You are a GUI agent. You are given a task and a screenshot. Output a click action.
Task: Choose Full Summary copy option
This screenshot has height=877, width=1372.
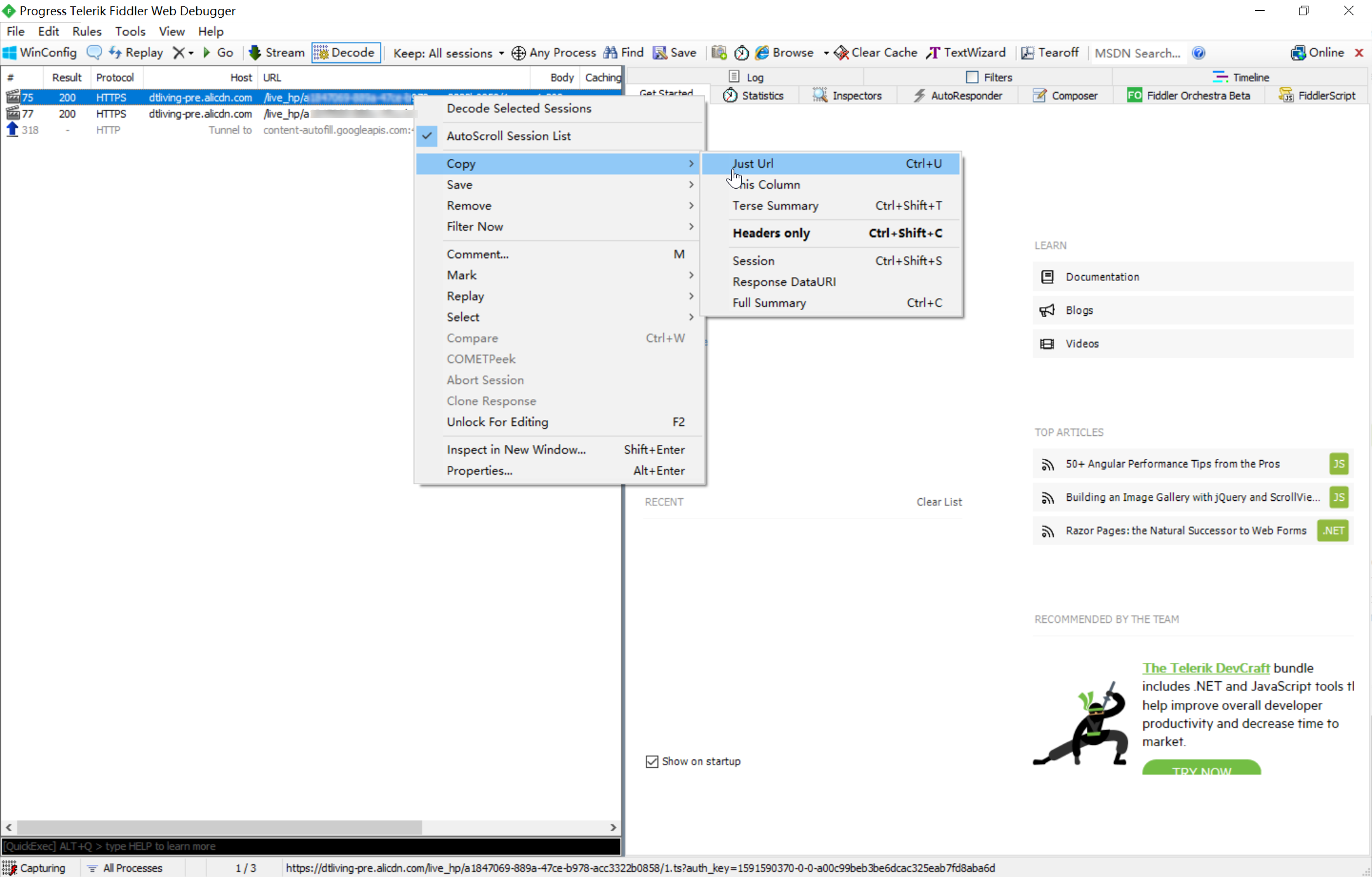831,303
